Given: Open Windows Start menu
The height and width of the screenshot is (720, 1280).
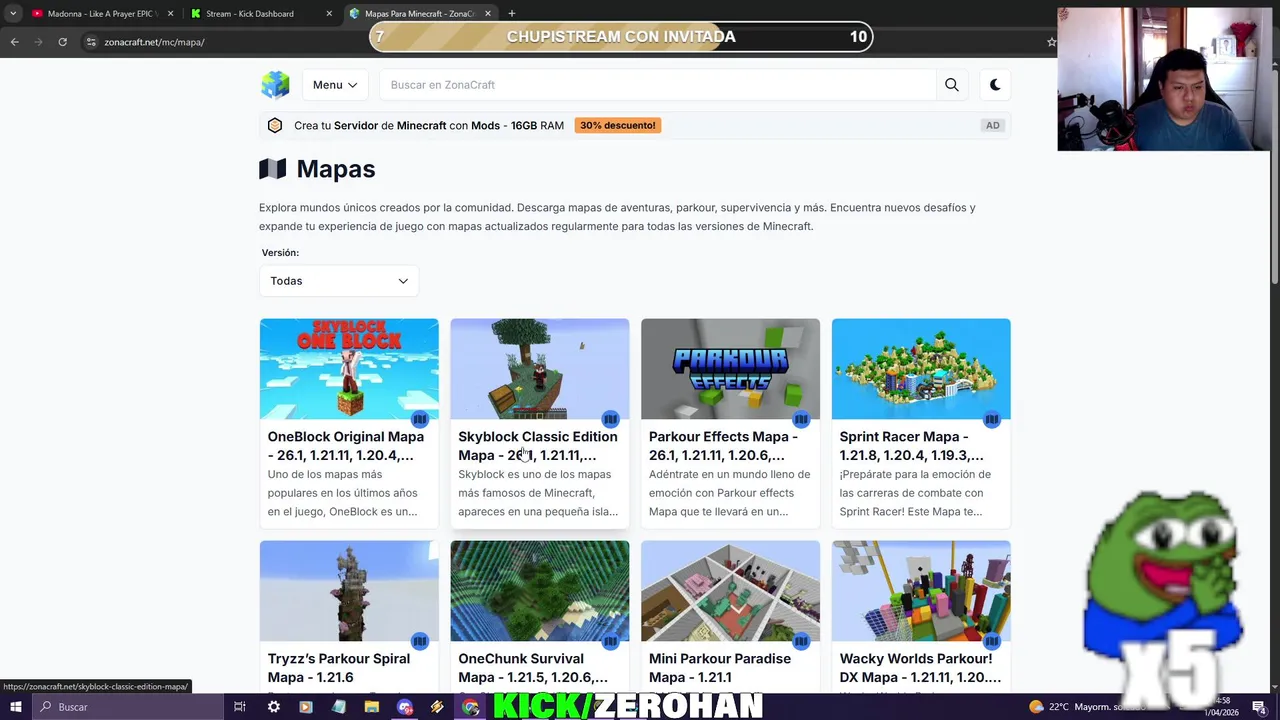Looking at the screenshot, I should pos(16,707).
